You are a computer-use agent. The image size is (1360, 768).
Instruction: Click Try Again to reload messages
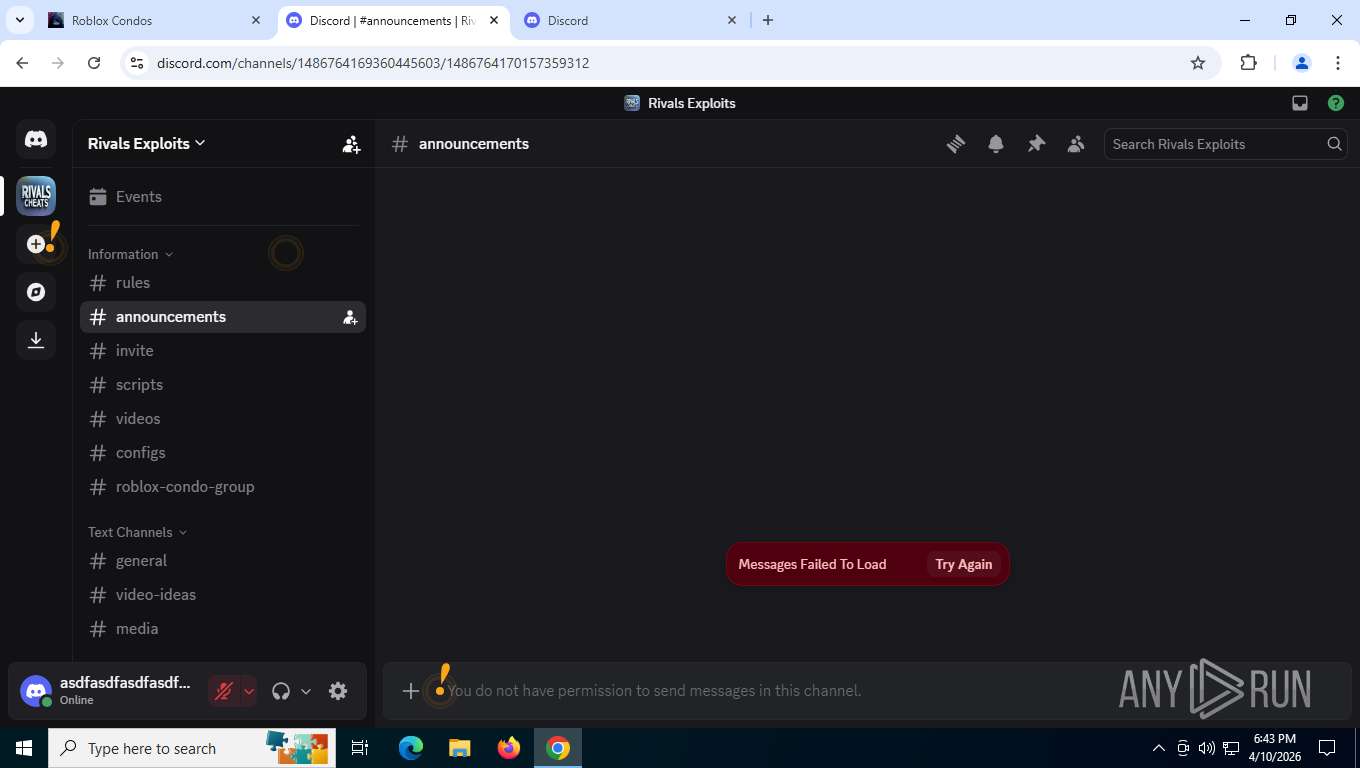coord(964,564)
